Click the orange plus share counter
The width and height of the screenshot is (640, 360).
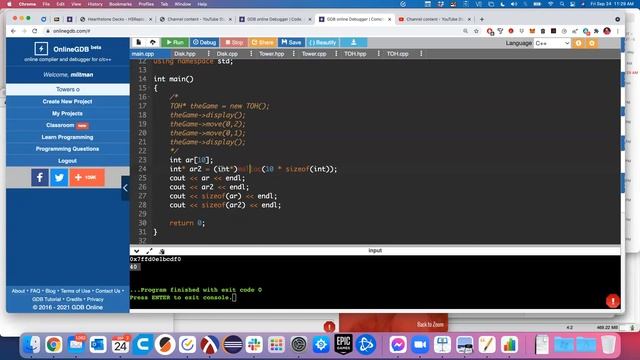click(87, 178)
